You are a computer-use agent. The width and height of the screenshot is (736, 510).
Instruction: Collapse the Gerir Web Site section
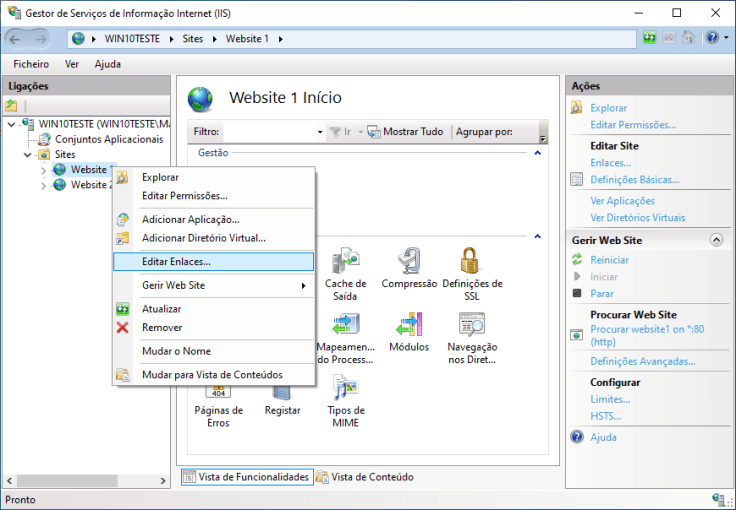pos(715,240)
